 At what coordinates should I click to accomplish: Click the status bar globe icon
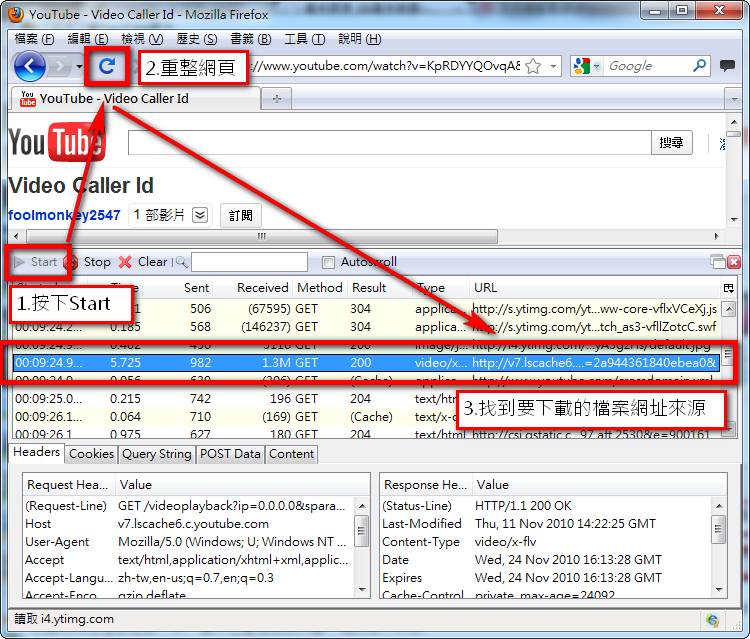pyautogui.click(x=712, y=620)
